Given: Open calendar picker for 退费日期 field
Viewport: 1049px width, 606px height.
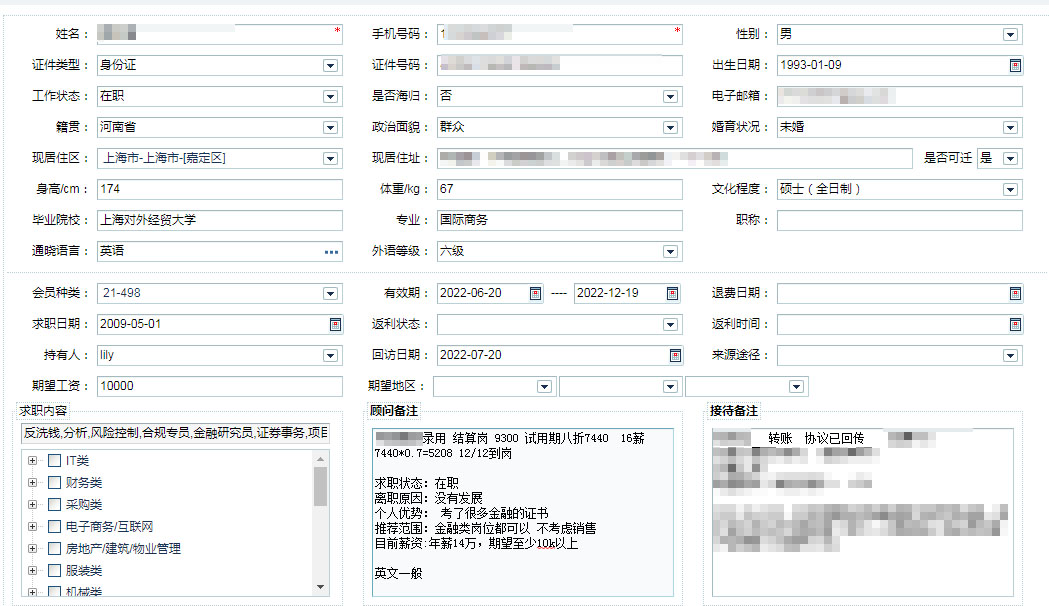Looking at the screenshot, I should click(1015, 294).
